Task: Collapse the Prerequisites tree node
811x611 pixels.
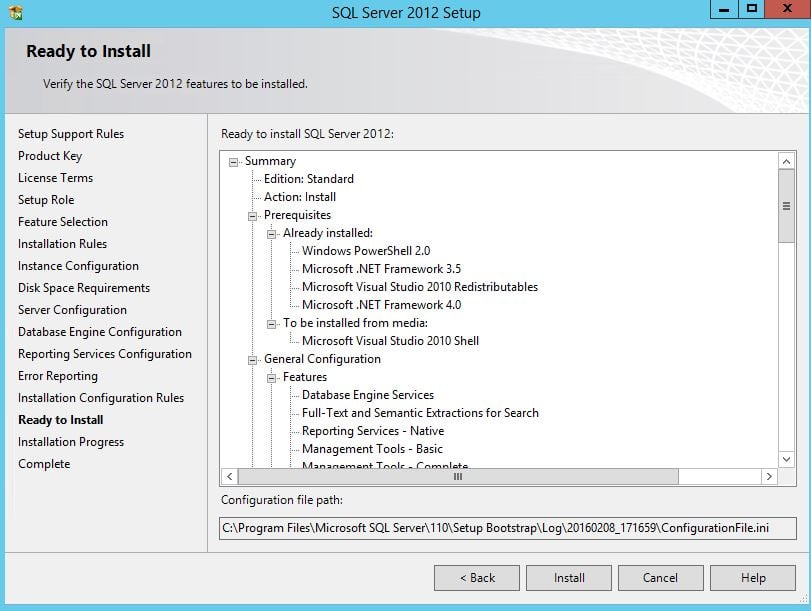Action: pyautogui.click(x=252, y=216)
